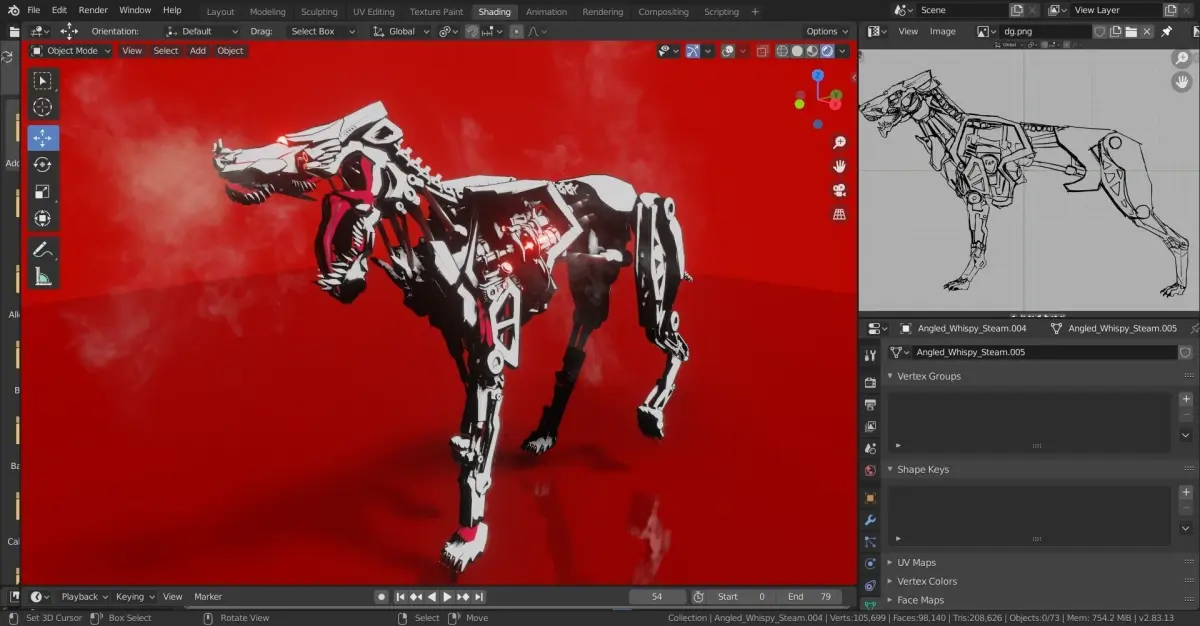Switch to solid viewport shading

pyautogui.click(x=797, y=51)
